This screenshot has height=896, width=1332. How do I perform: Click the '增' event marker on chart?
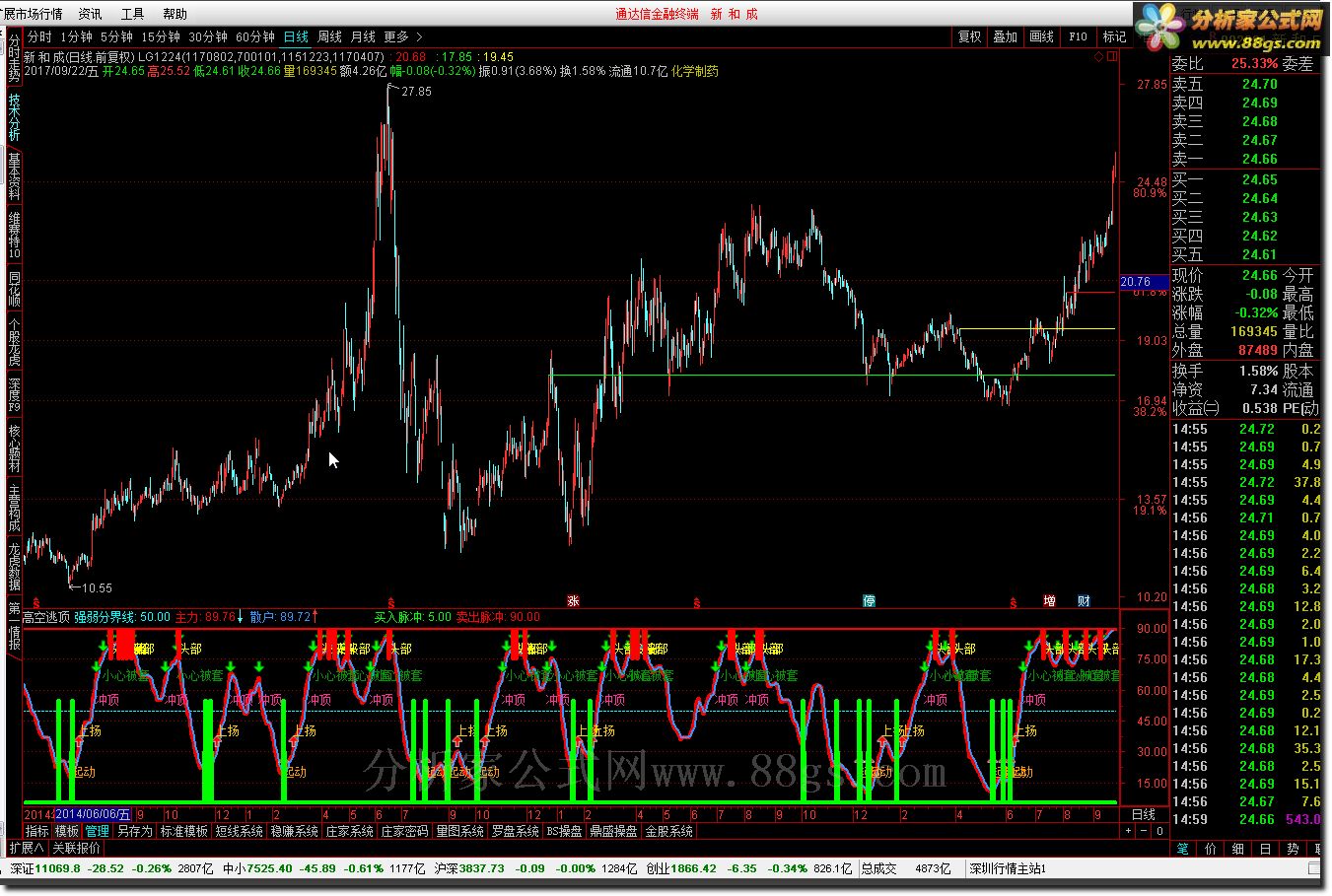(1050, 600)
